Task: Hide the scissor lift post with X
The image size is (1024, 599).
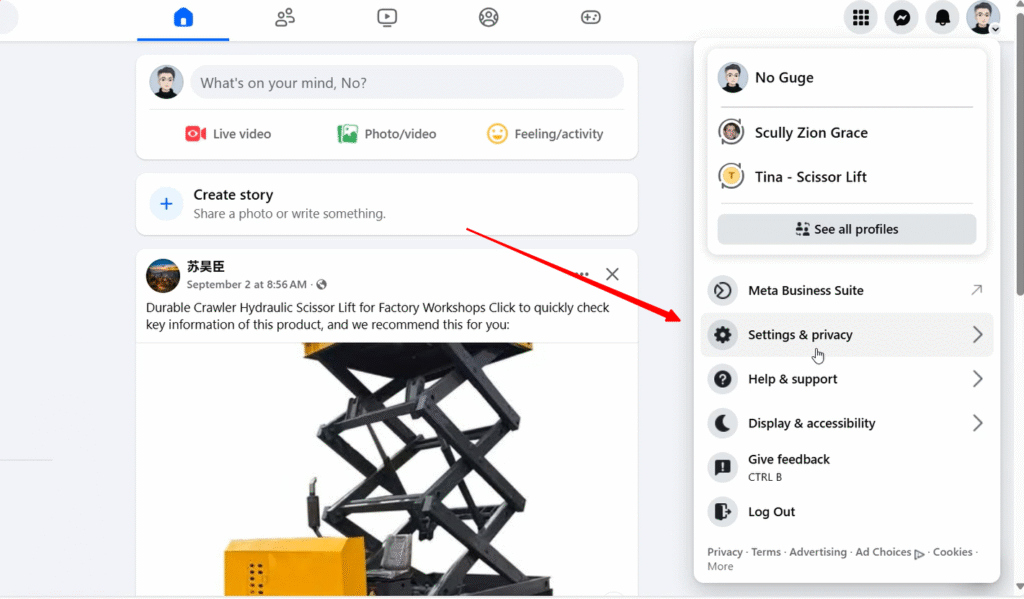Action: click(x=612, y=274)
